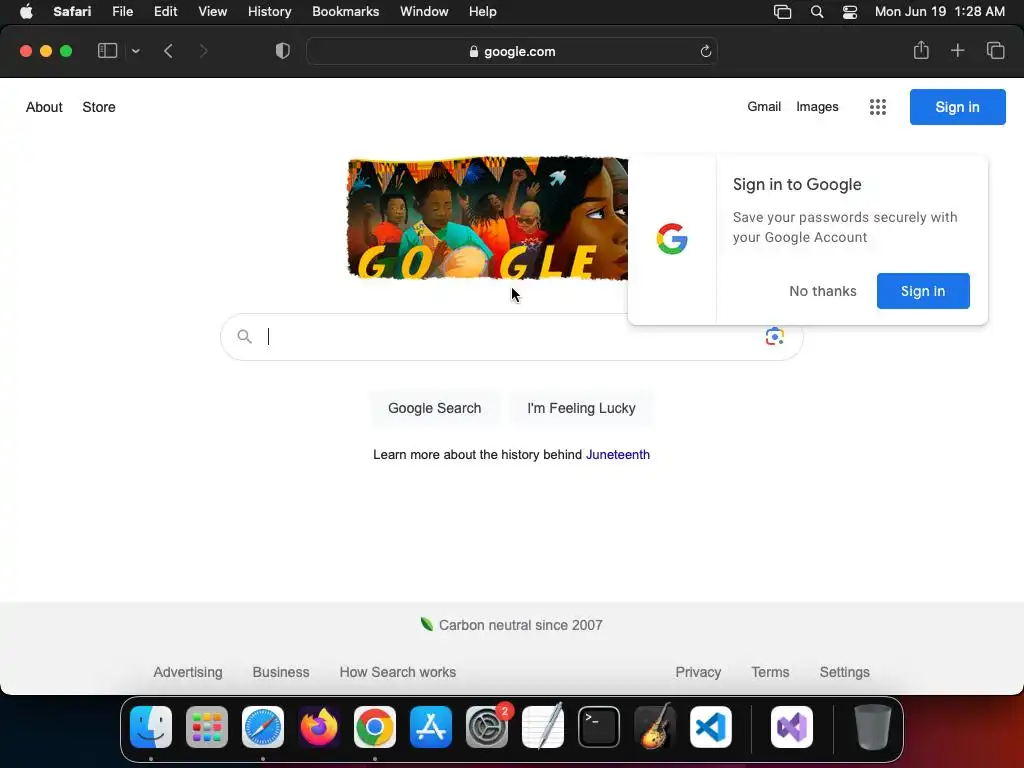This screenshot has width=1024, height=768.
Task: Search by image with the camera icon
Action: click(775, 336)
